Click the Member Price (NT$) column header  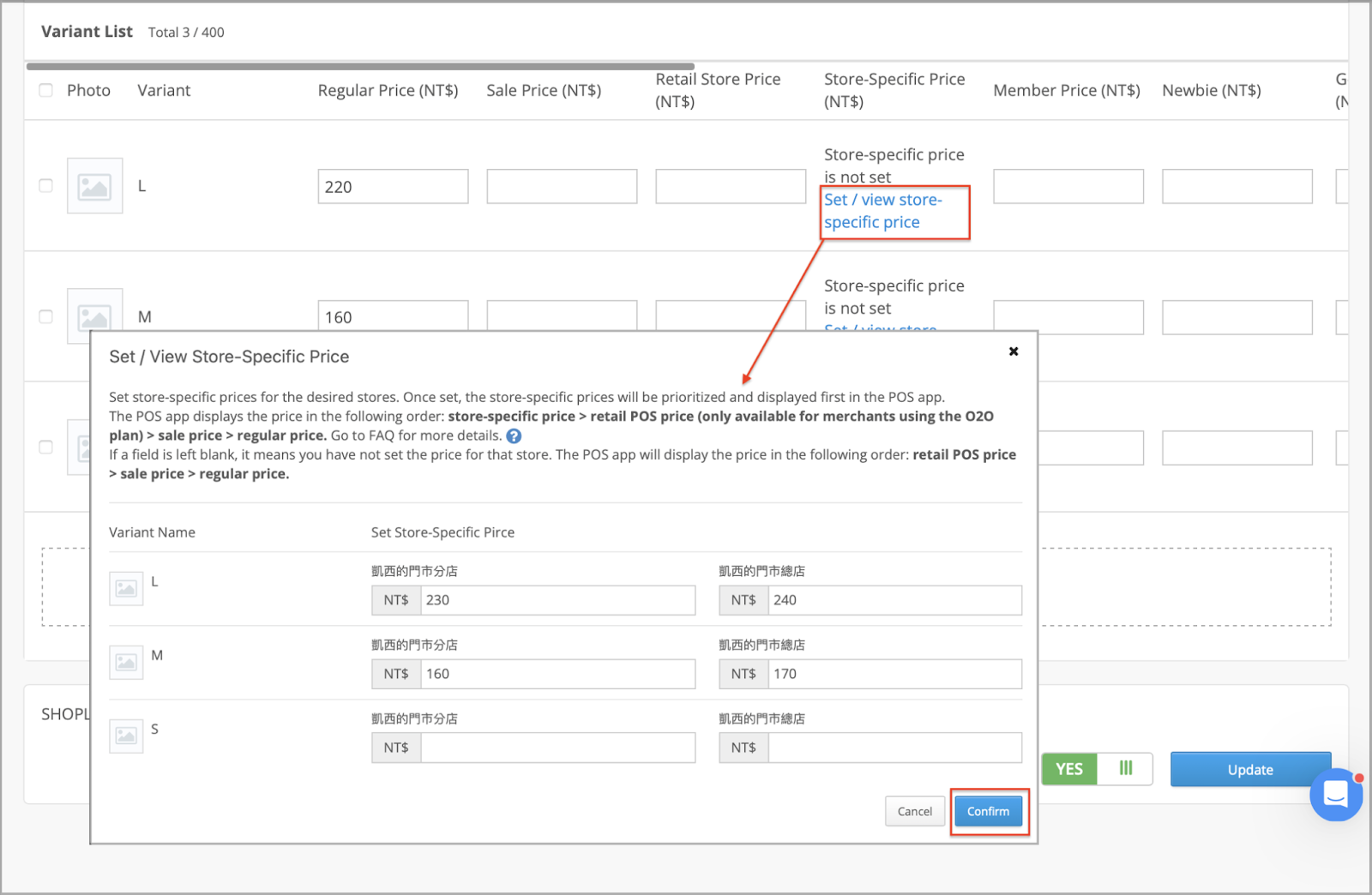[x=1067, y=90]
